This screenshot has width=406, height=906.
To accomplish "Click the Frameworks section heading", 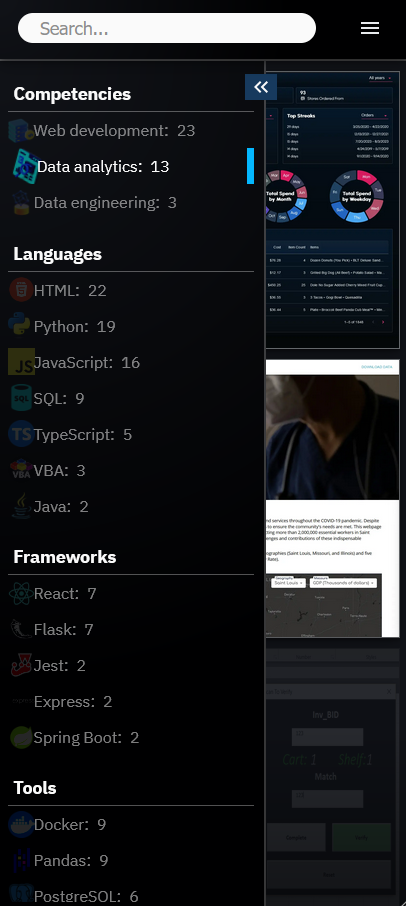I will pos(65,556).
